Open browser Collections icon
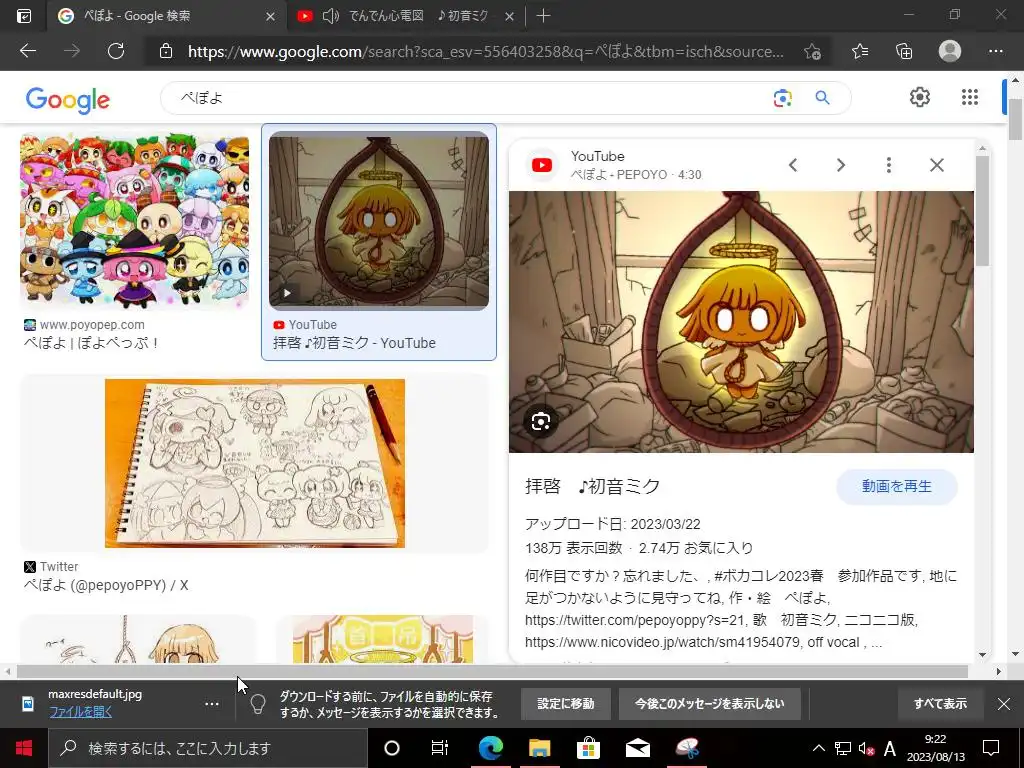The image size is (1024, 768). pos(904,51)
